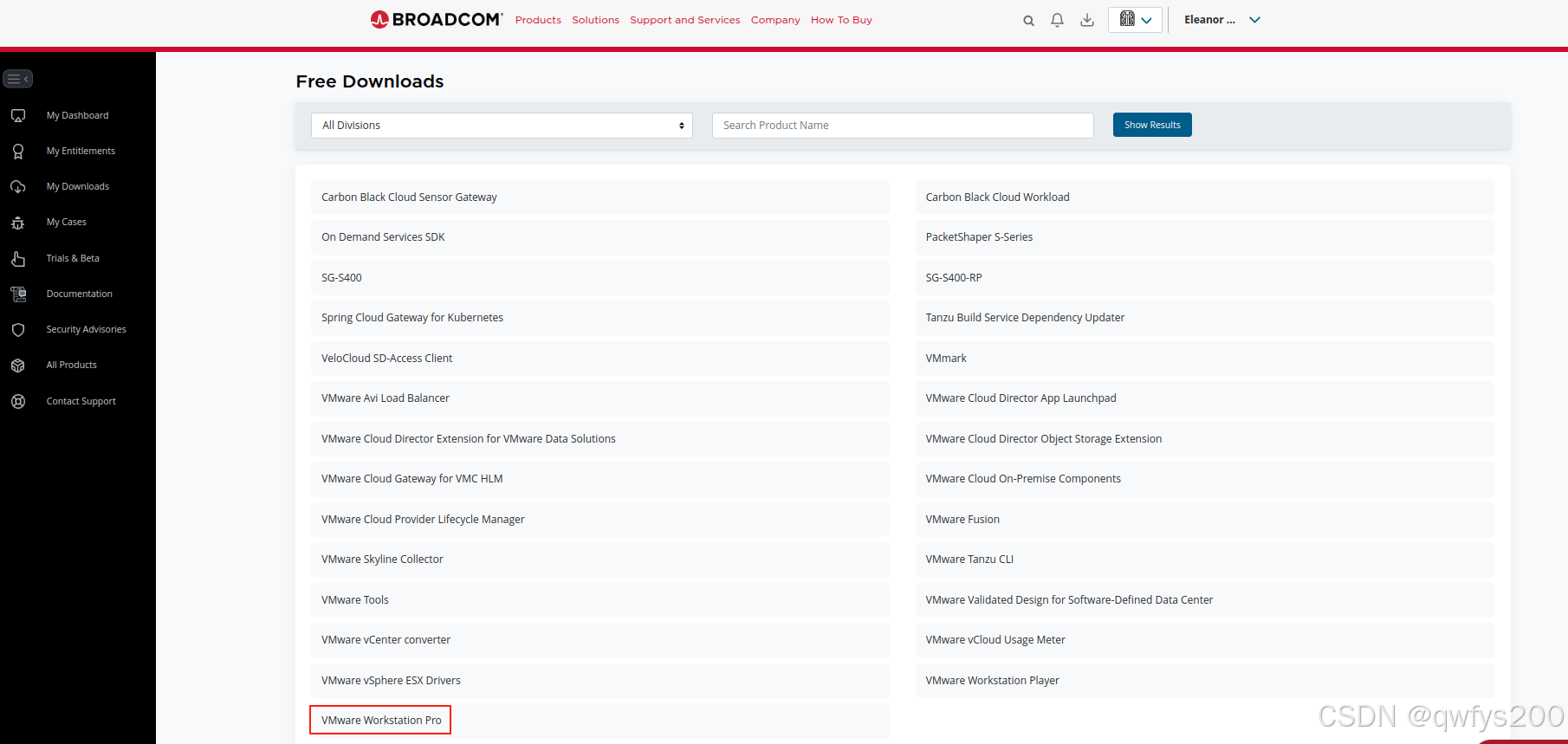This screenshot has width=1568, height=744.
Task: Open Cloud Director Object Storage Extension
Action: (1204, 439)
